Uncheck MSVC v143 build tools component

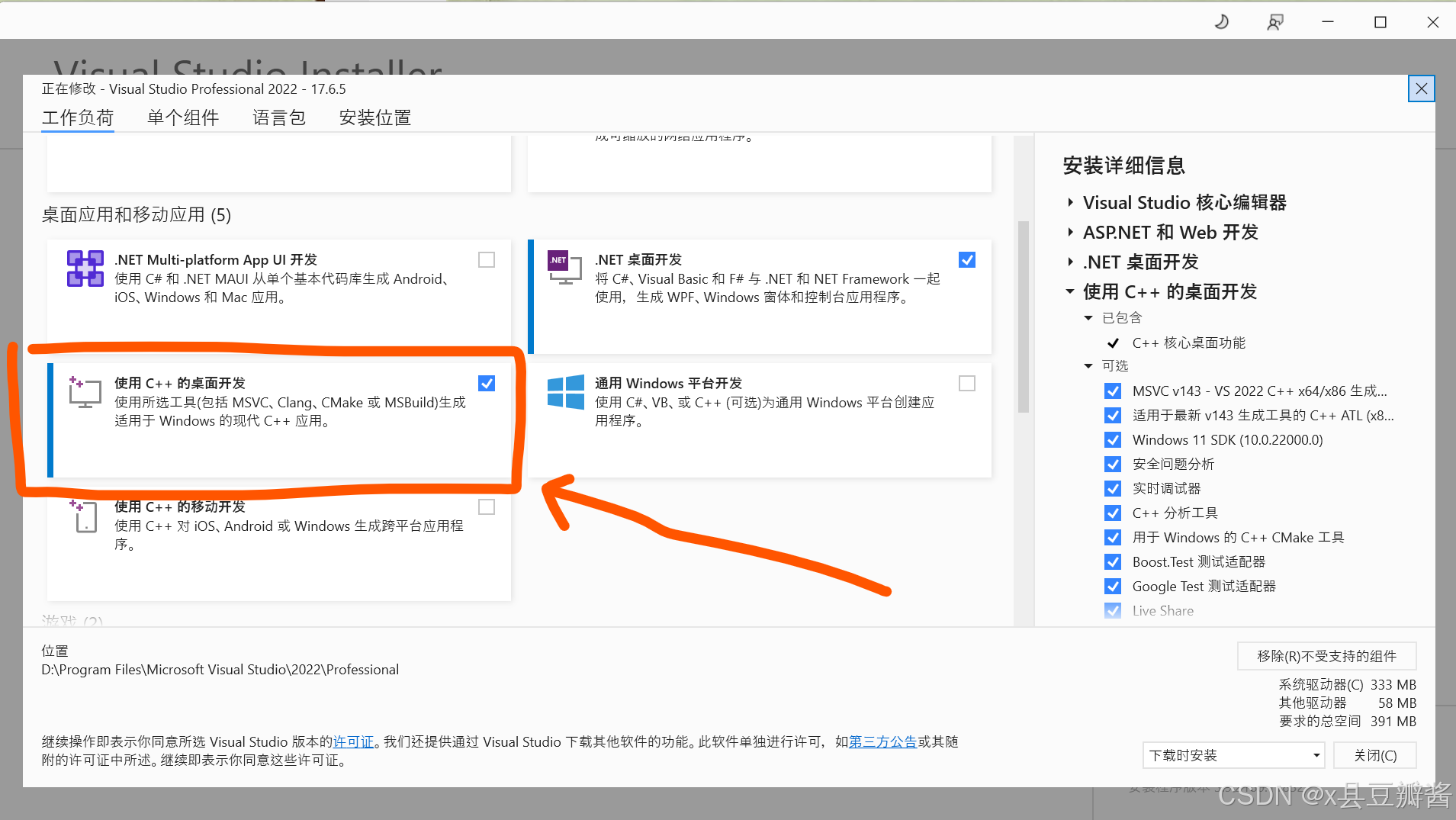pos(1113,391)
